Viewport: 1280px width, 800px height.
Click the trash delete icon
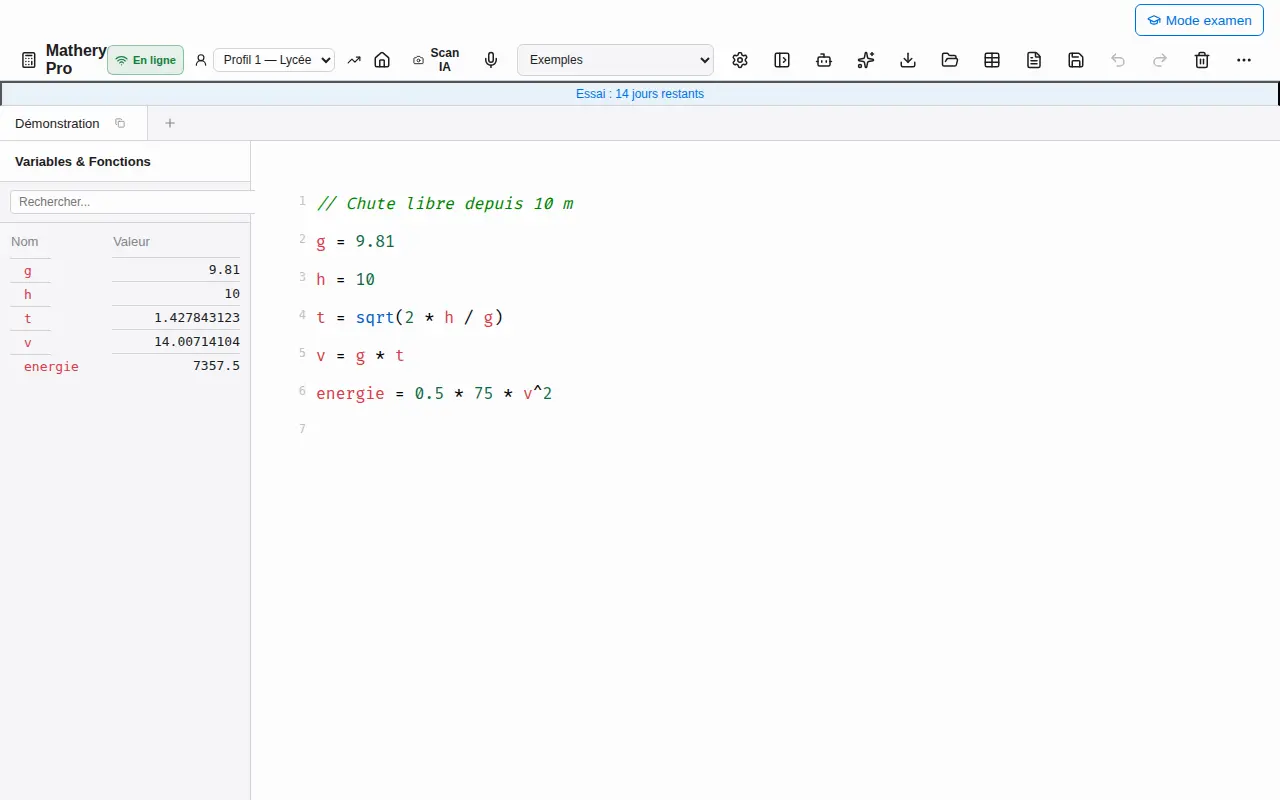click(1202, 60)
